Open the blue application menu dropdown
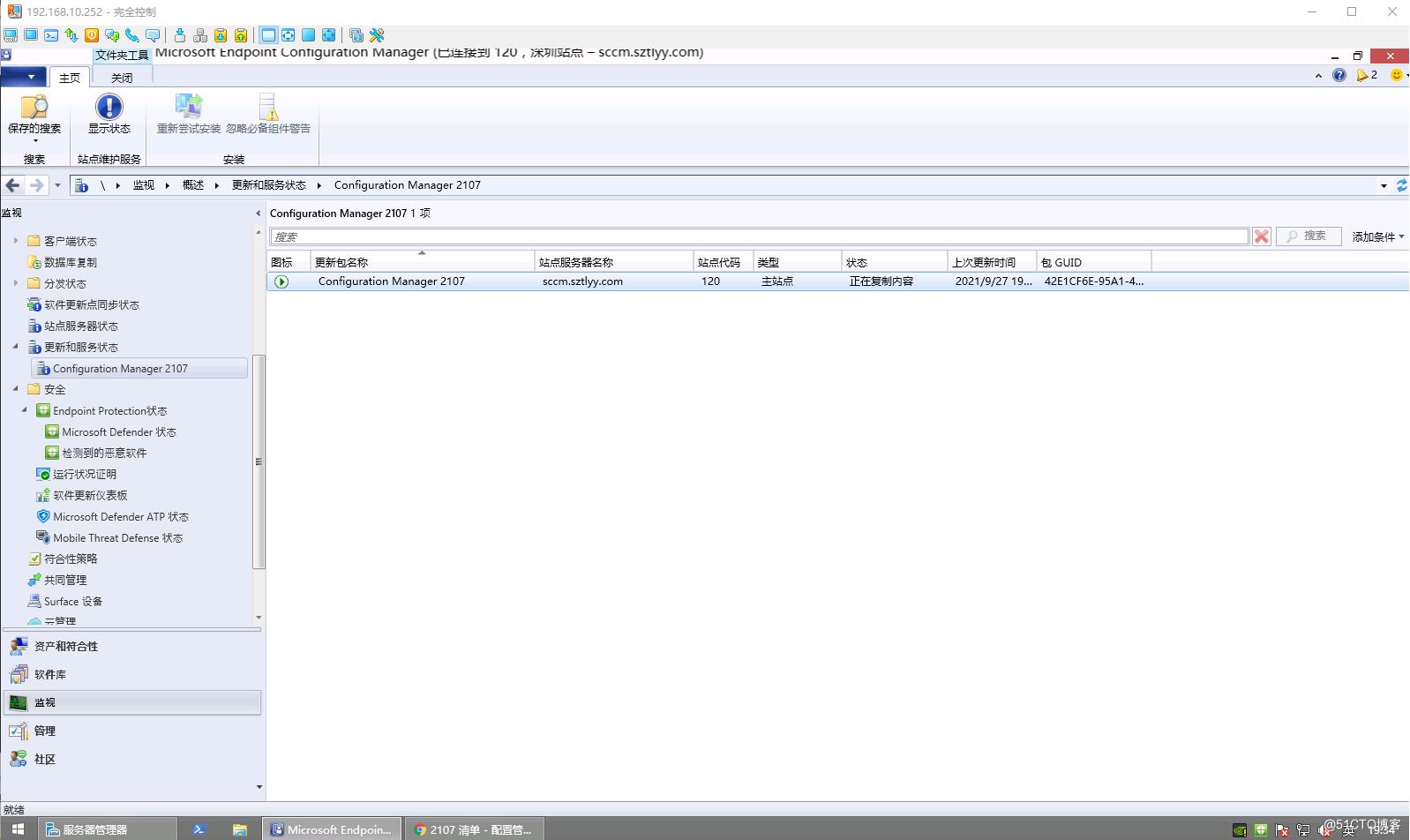Viewport: 1410px width, 840px height. coord(23,77)
